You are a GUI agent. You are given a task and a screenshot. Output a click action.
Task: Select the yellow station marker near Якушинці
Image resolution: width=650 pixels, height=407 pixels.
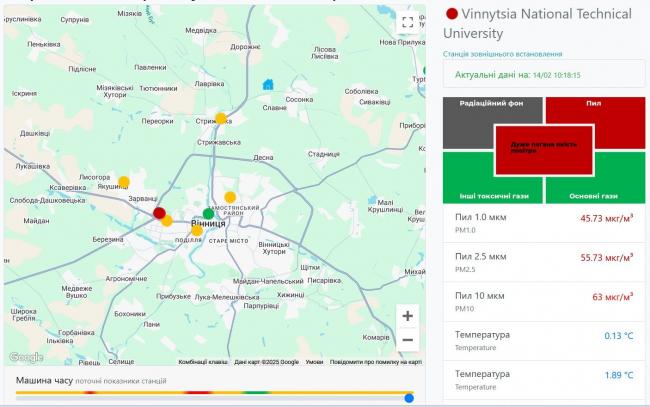[x=124, y=182]
